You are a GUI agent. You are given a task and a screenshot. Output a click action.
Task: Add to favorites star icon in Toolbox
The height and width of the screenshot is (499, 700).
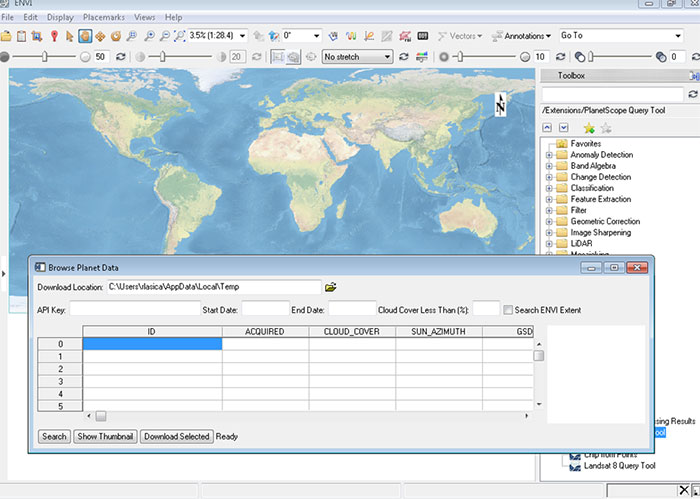pos(589,128)
